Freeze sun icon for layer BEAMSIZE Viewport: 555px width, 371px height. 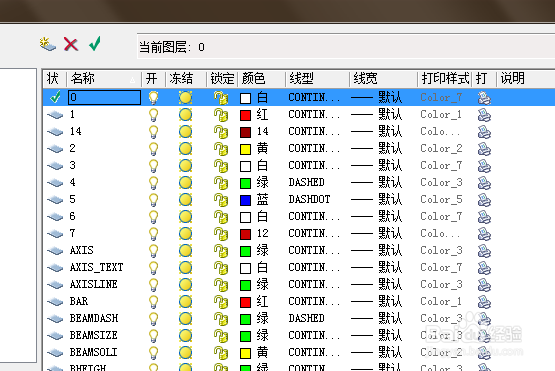[x=185, y=336]
